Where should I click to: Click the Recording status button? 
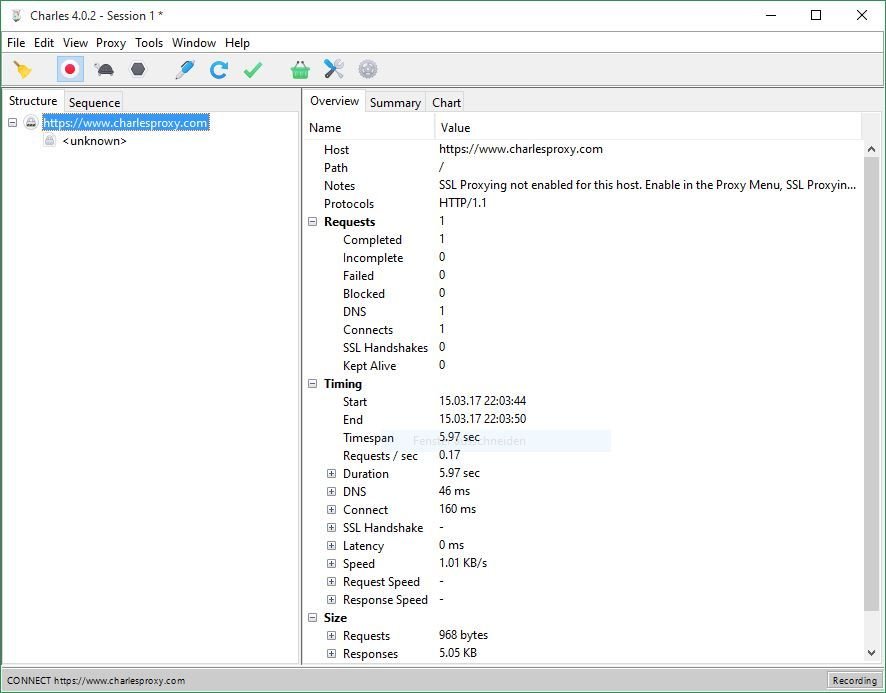pyautogui.click(x=854, y=681)
